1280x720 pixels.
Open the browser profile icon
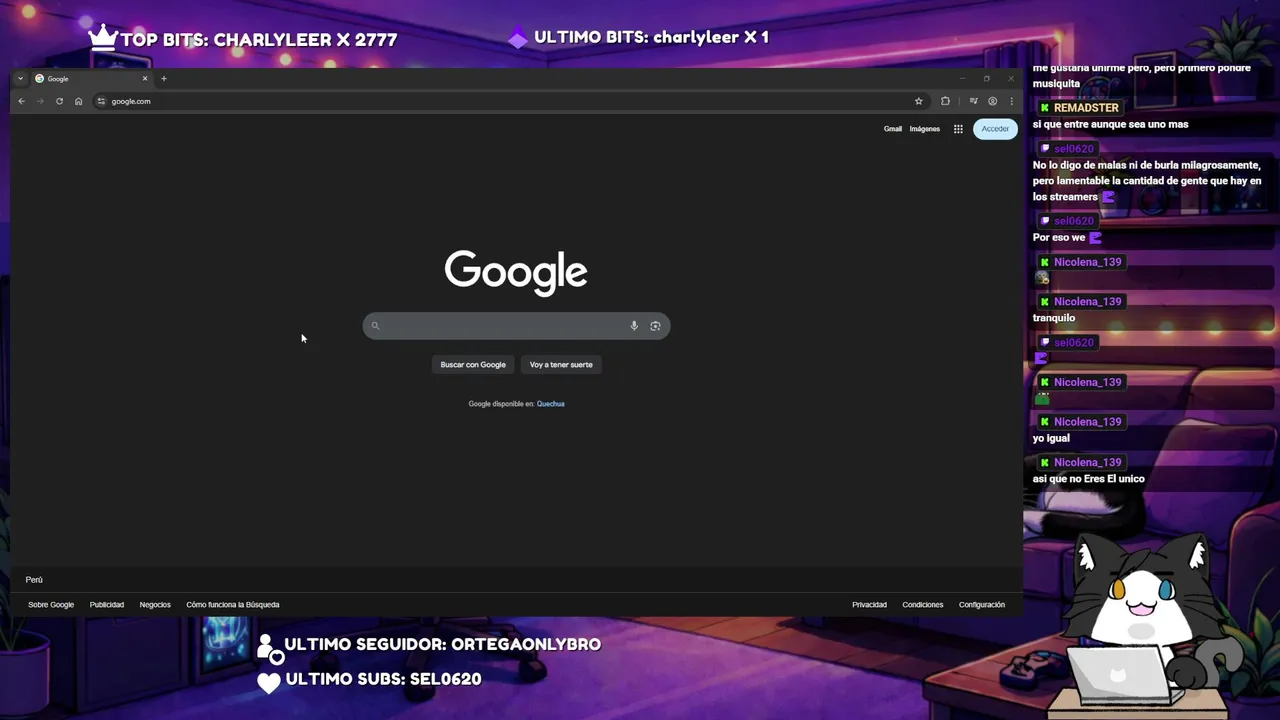[x=992, y=101]
